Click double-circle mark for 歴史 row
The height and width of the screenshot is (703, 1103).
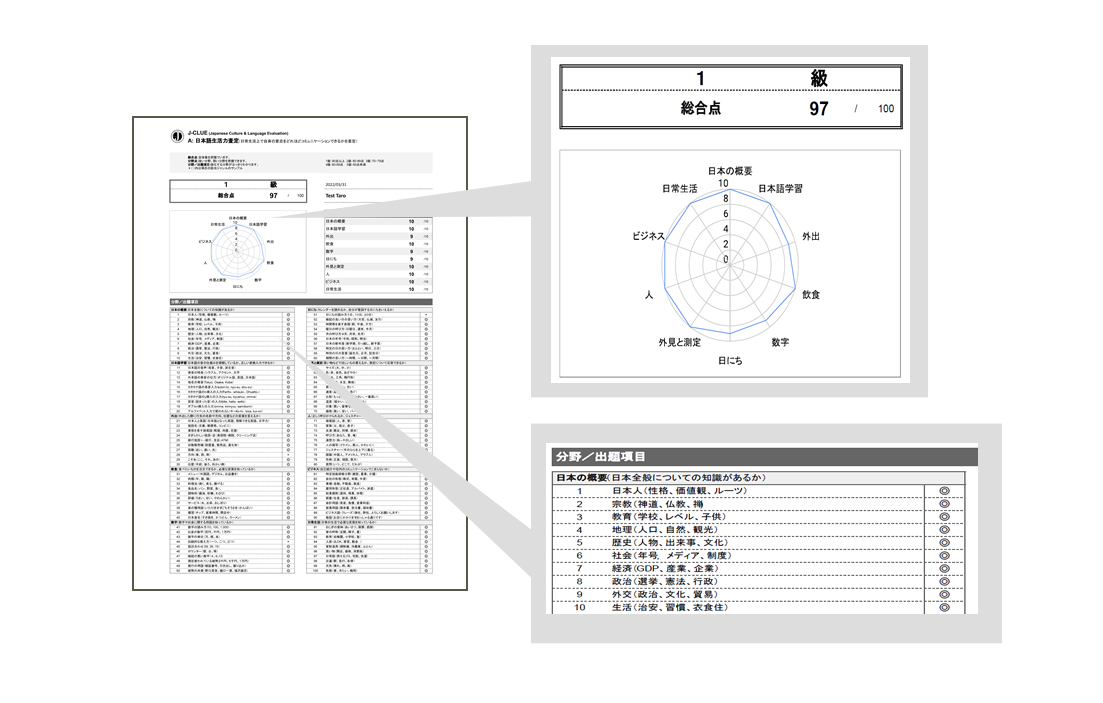pos(944,543)
